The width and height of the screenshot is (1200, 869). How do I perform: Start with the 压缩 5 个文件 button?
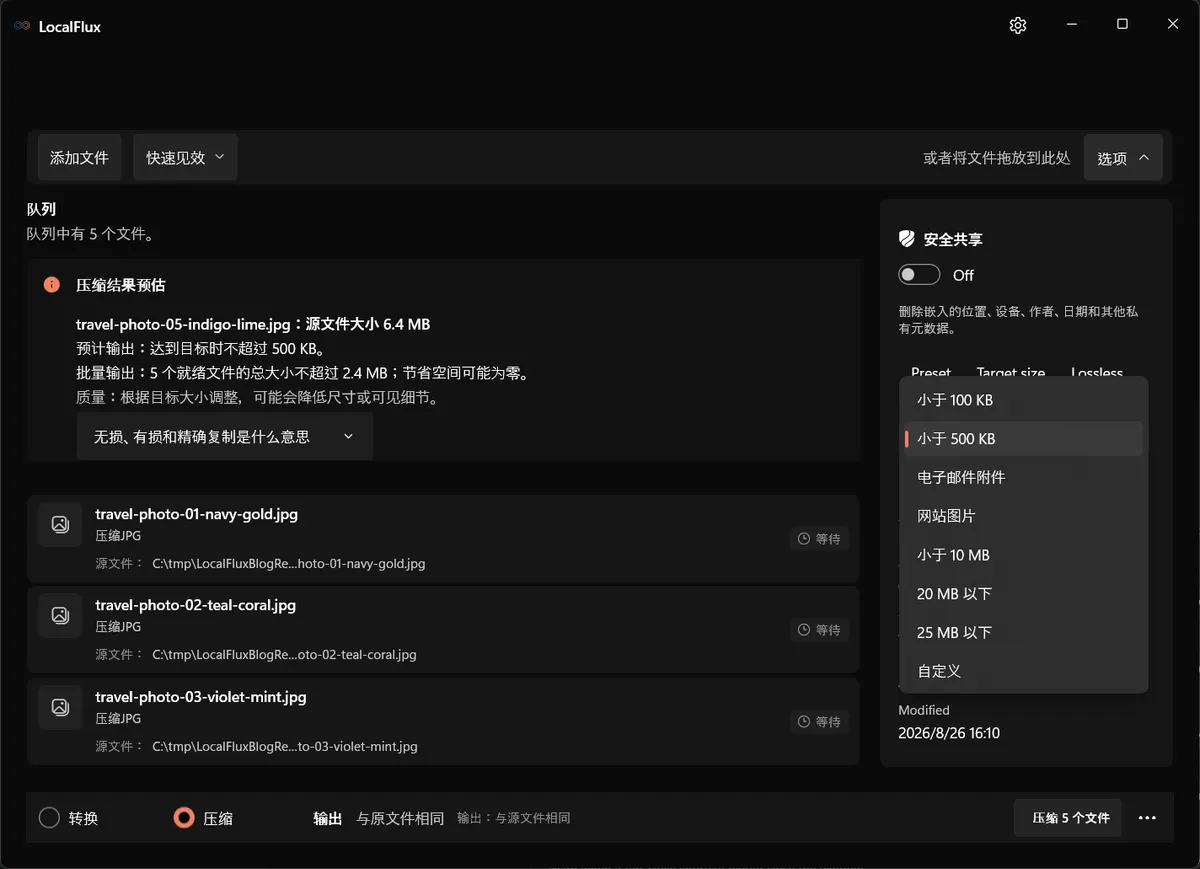[x=1067, y=818]
